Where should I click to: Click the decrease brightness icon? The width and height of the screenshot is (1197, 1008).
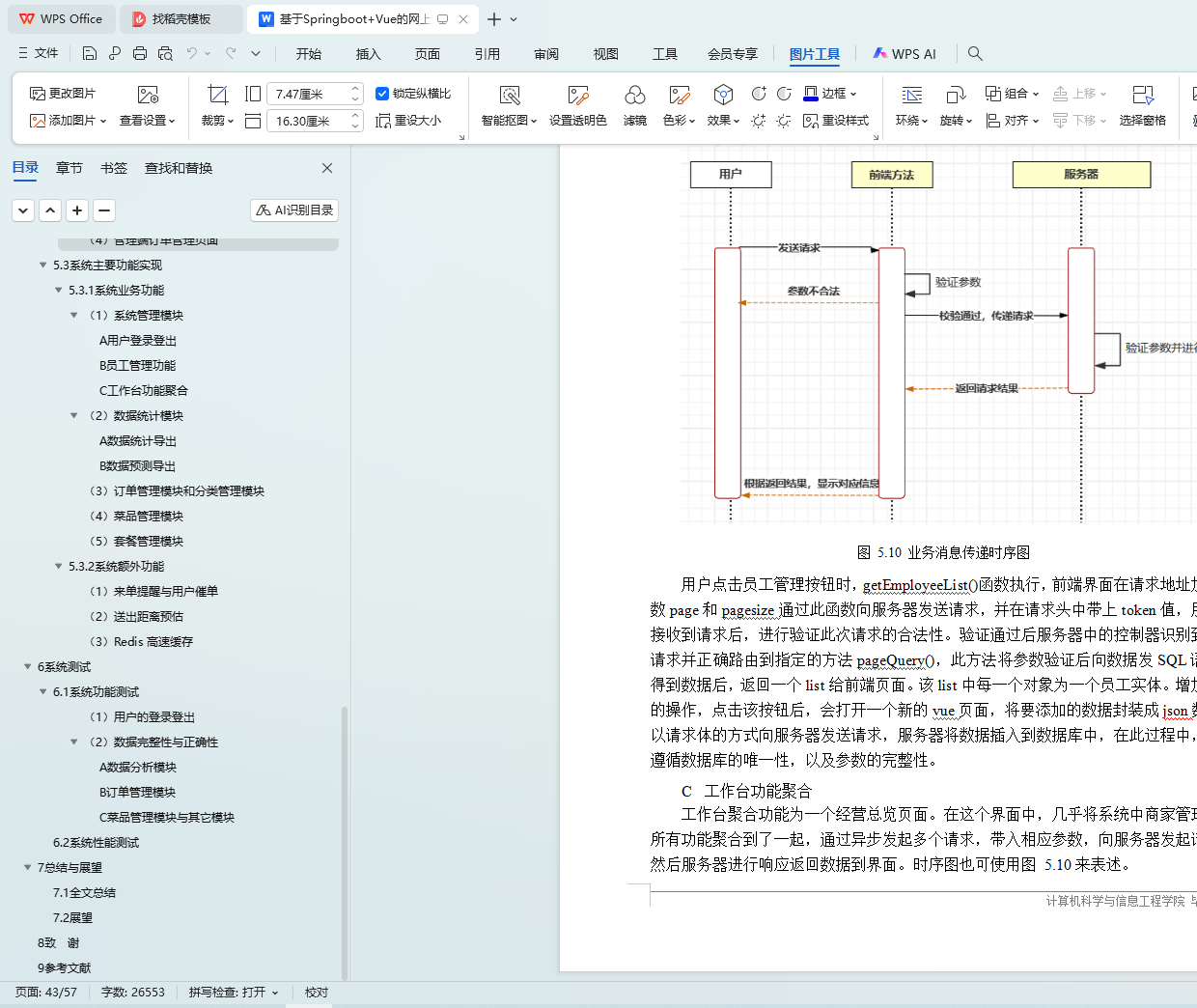pyautogui.click(x=784, y=121)
